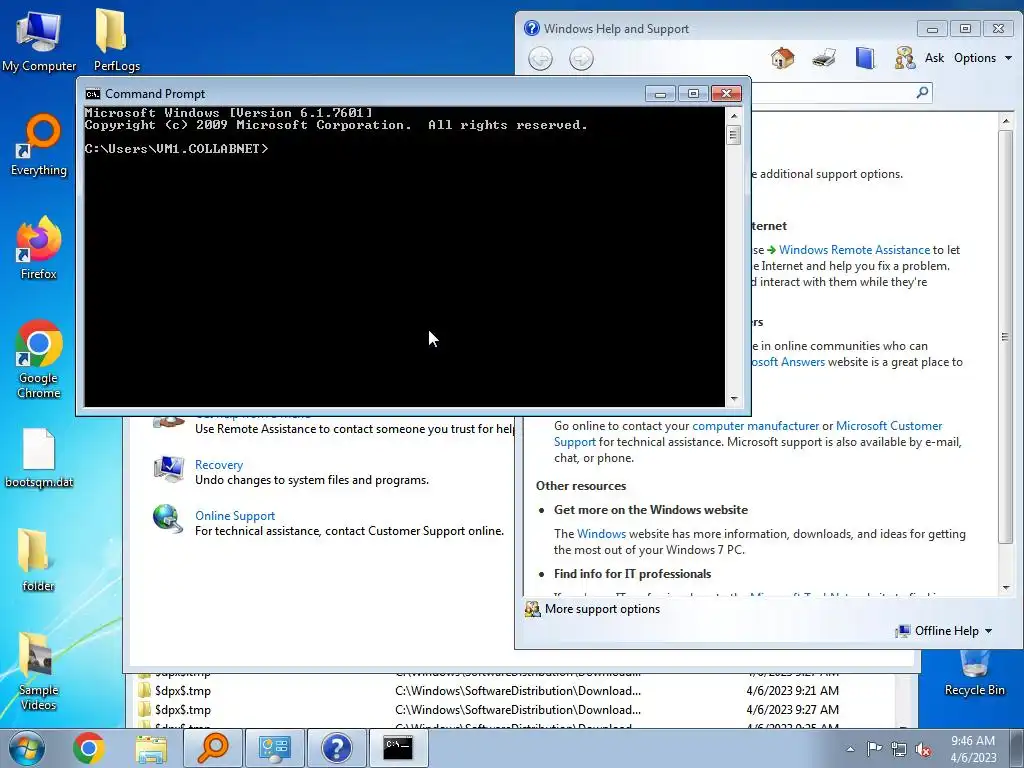Click inside the Command Prompt console area

click(x=404, y=257)
